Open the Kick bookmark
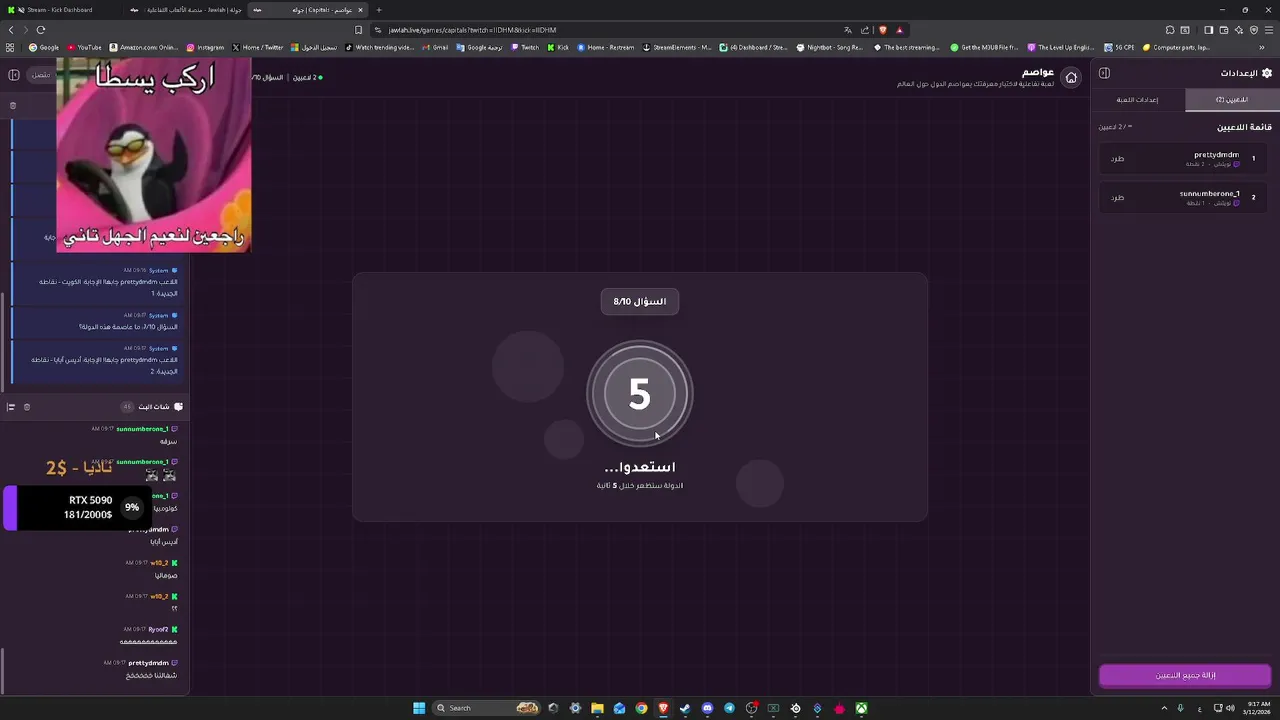This screenshot has width=1280, height=720. click(558, 47)
